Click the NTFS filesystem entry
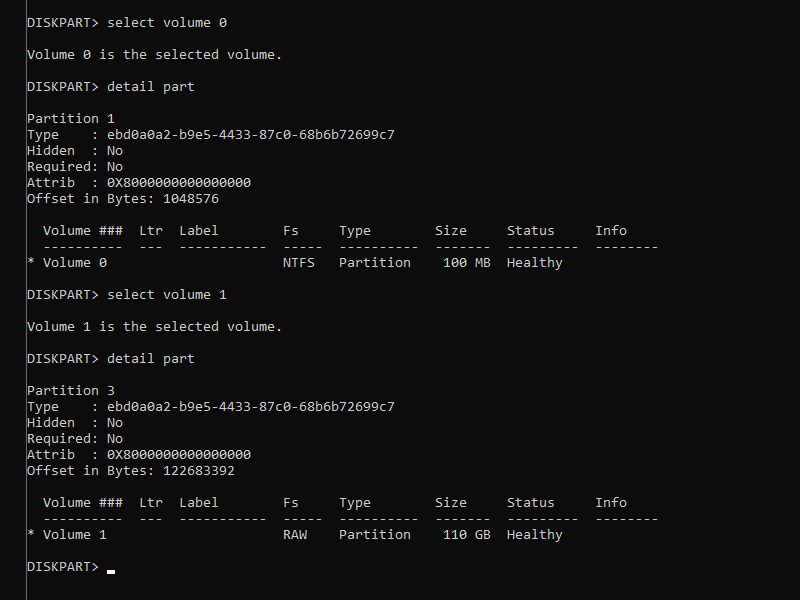The image size is (800, 600). [x=299, y=262]
